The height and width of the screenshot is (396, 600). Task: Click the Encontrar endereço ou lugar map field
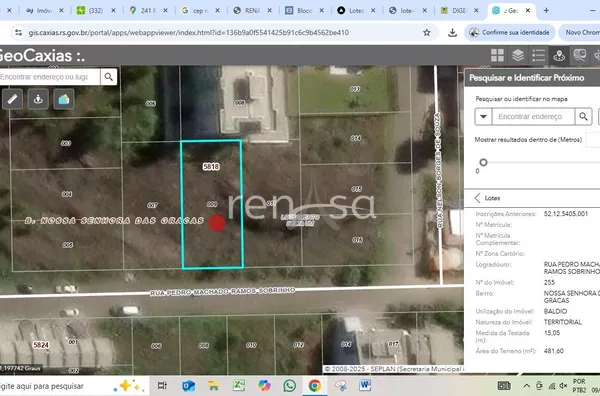tap(50, 77)
